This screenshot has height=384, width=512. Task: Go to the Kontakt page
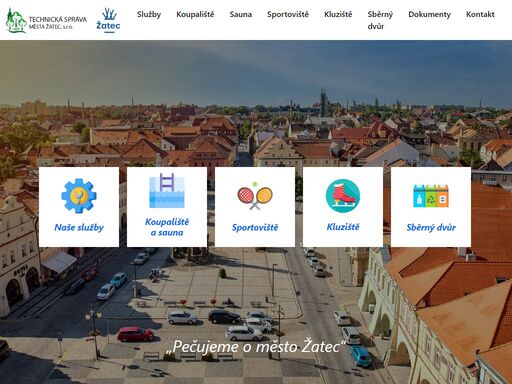coord(480,14)
